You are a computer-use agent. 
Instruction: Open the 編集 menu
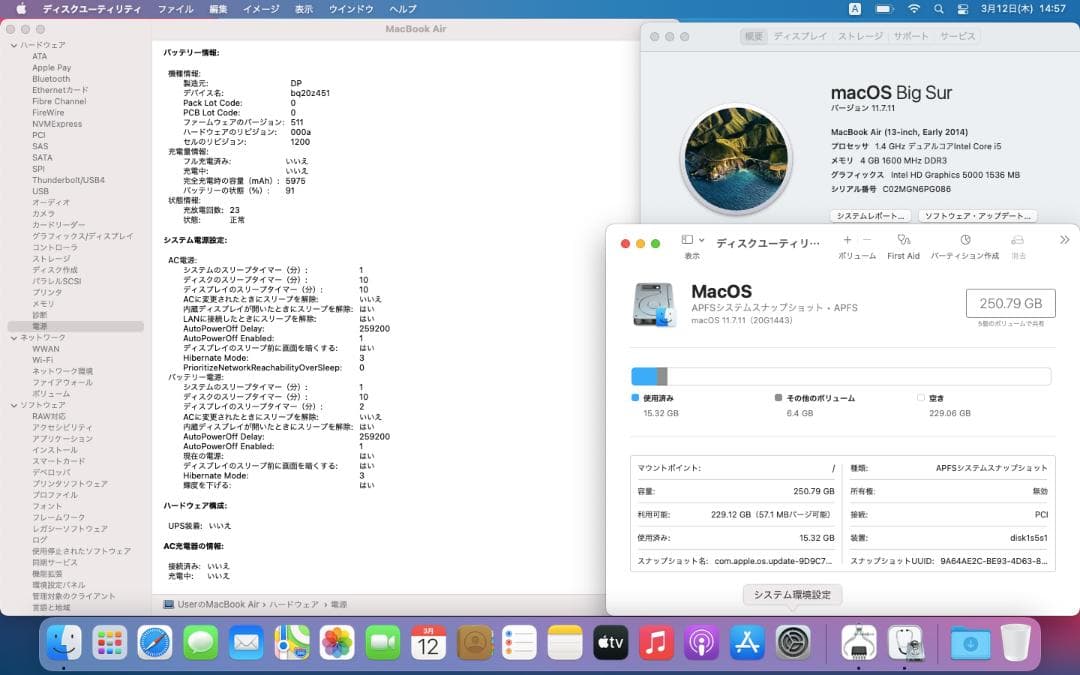point(218,9)
